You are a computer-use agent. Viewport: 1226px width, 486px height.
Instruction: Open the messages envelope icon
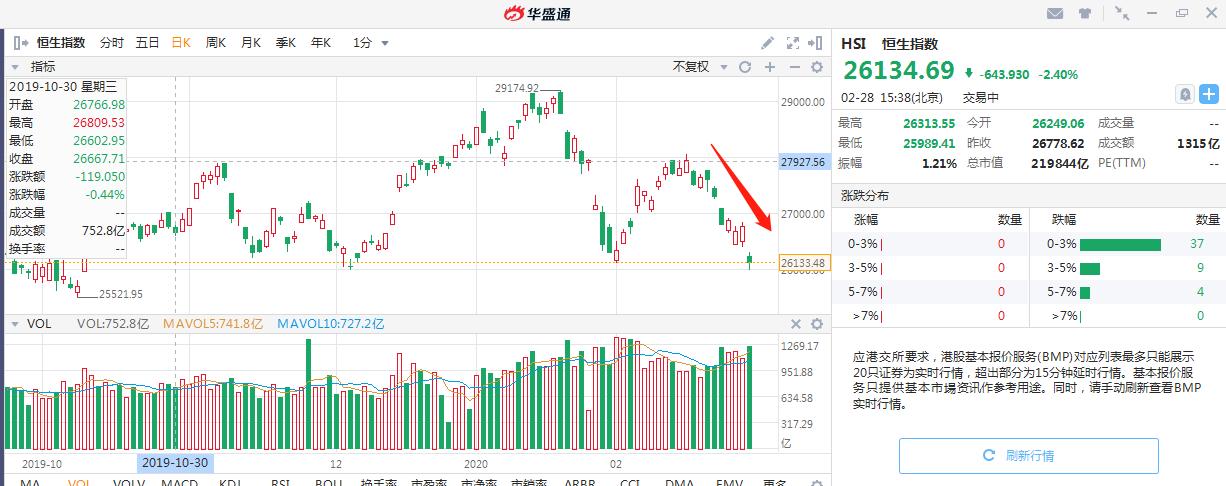click(1054, 14)
